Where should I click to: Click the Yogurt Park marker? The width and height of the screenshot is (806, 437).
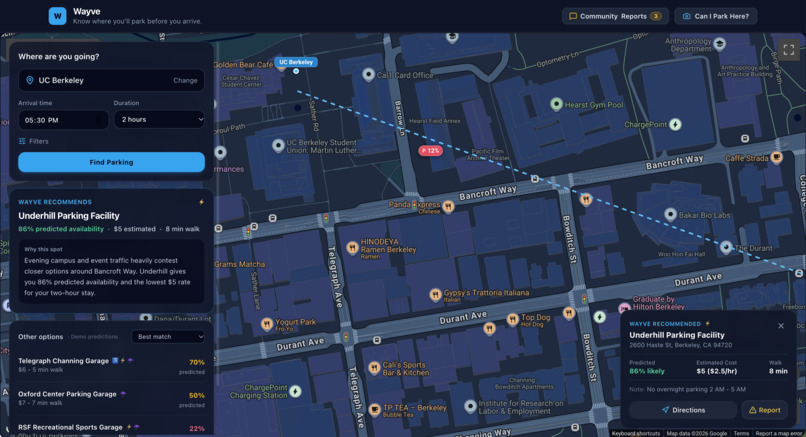coord(267,324)
